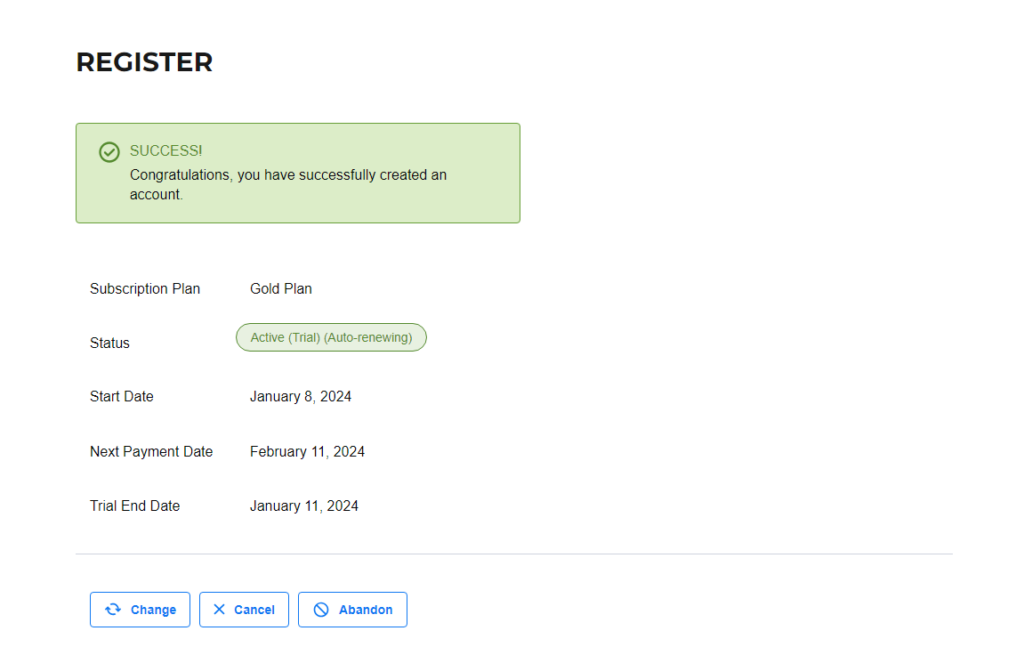1024x647 pixels.
Task: Click the Trial End Date label
Action: (135, 506)
